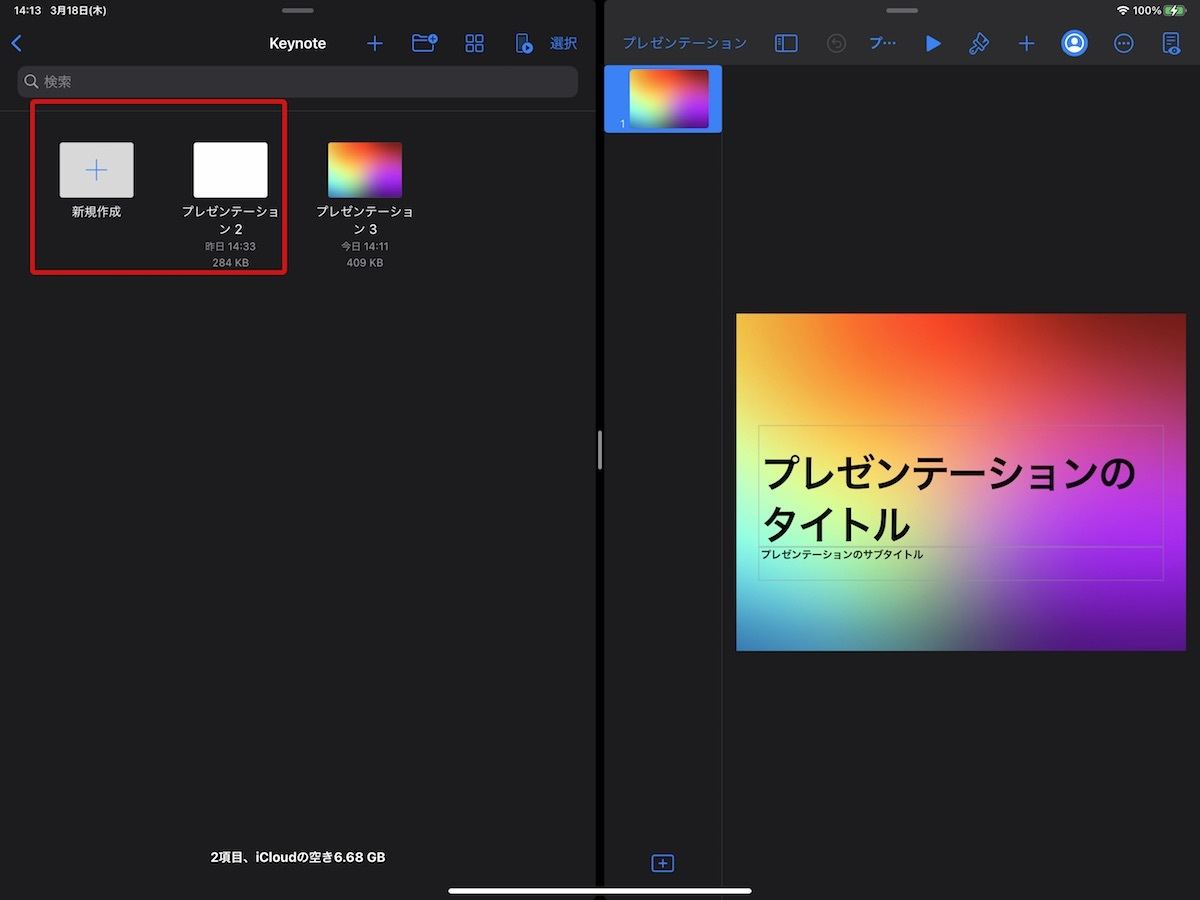Select the 409 KB file size text
The width and height of the screenshot is (1200, 900).
(365, 263)
